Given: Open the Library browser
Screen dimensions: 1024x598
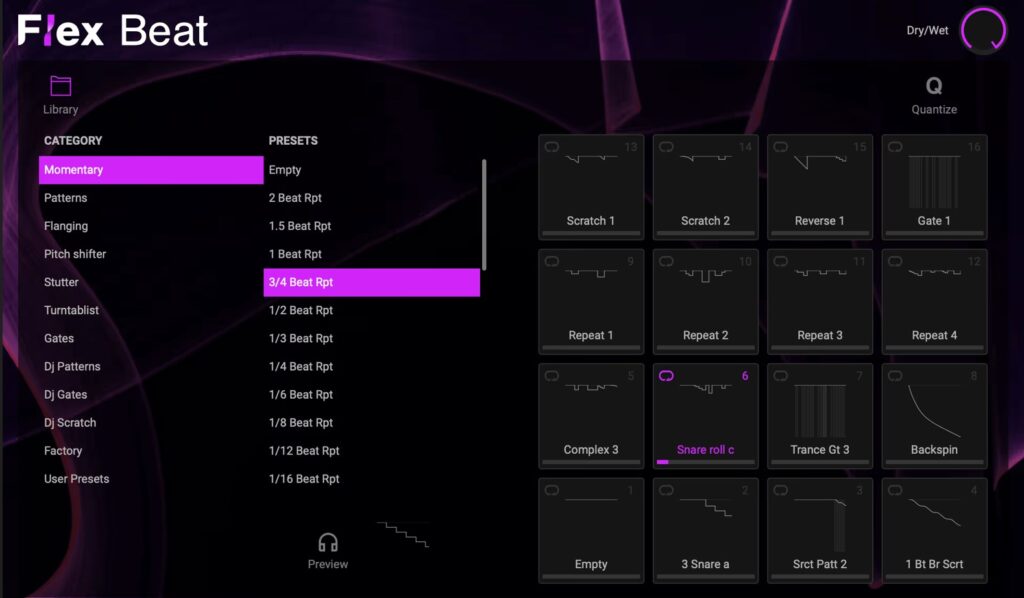Looking at the screenshot, I should (60, 89).
